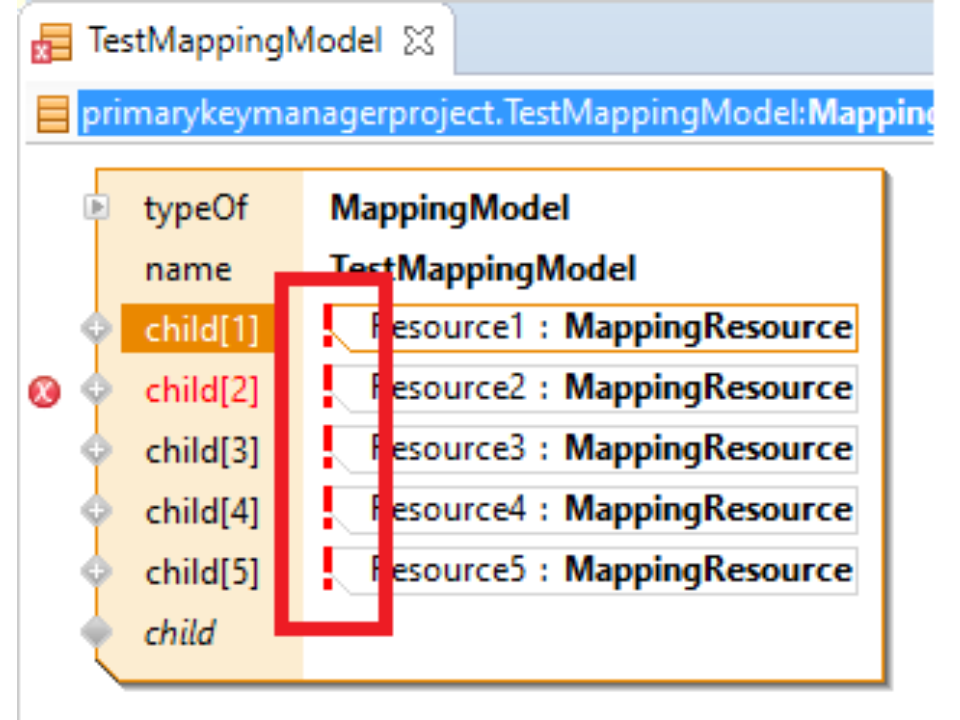Screen dimensions: 960x720
Task: Select Resource5 : MappingResource entry
Action: pos(610,570)
